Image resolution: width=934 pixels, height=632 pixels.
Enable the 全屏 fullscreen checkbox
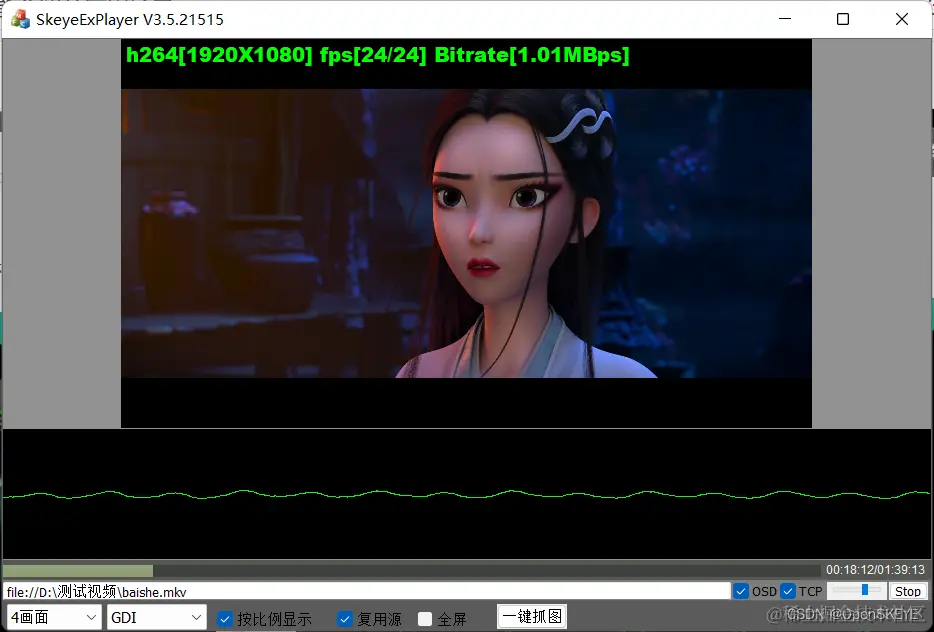[425, 619]
